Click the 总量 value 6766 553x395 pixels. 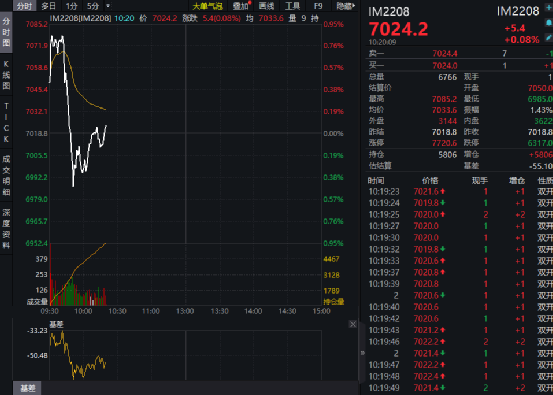click(x=448, y=77)
